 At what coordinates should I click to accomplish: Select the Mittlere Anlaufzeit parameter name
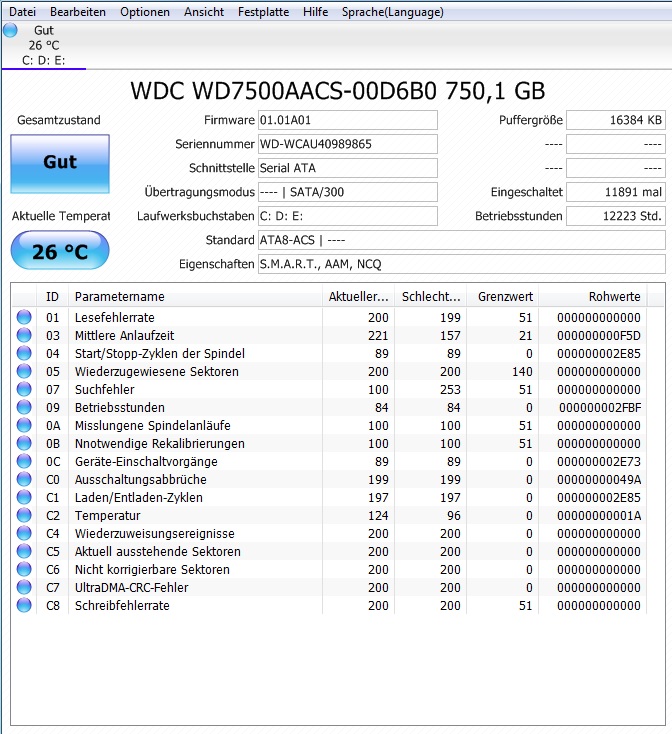(x=124, y=336)
